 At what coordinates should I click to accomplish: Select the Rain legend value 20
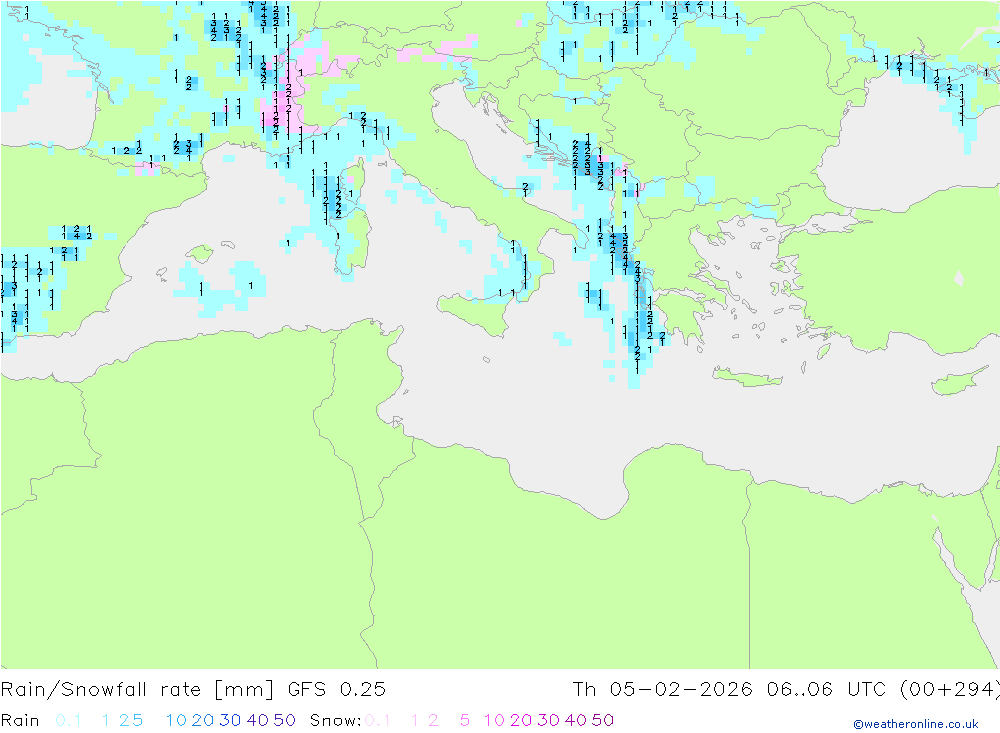pyautogui.click(x=203, y=720)
